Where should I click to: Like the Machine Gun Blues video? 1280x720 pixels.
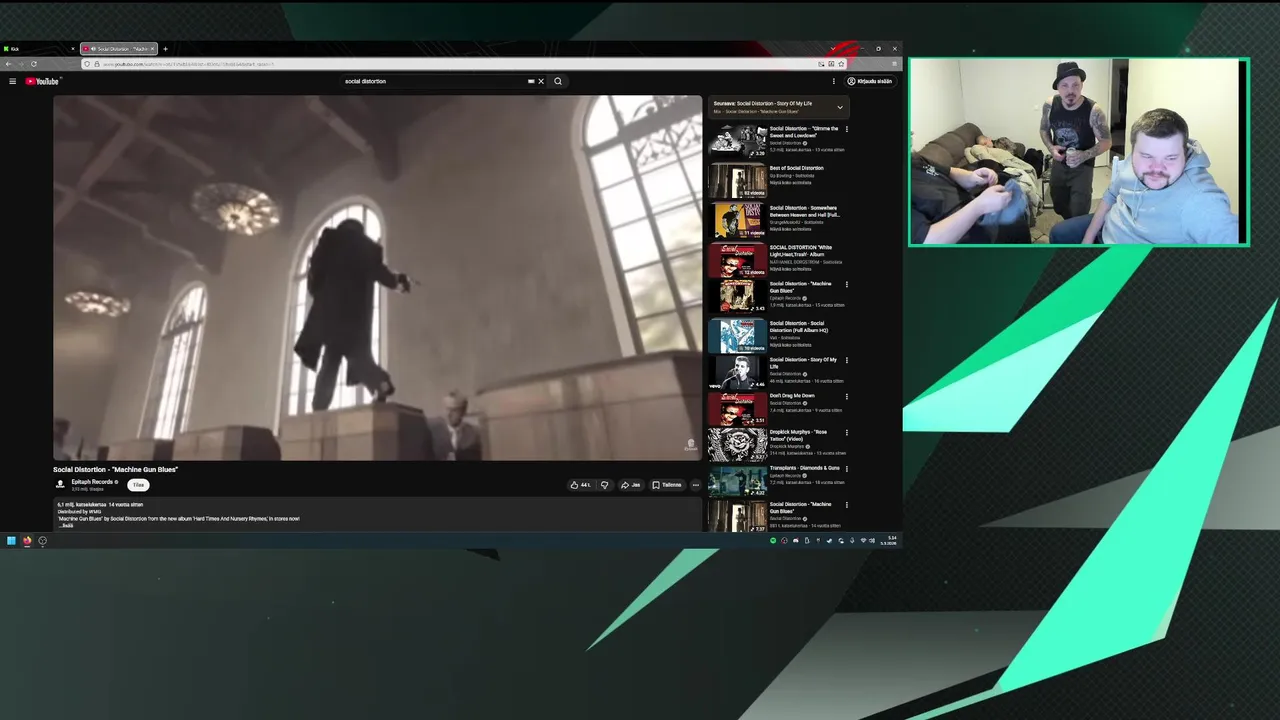point(580,485)
